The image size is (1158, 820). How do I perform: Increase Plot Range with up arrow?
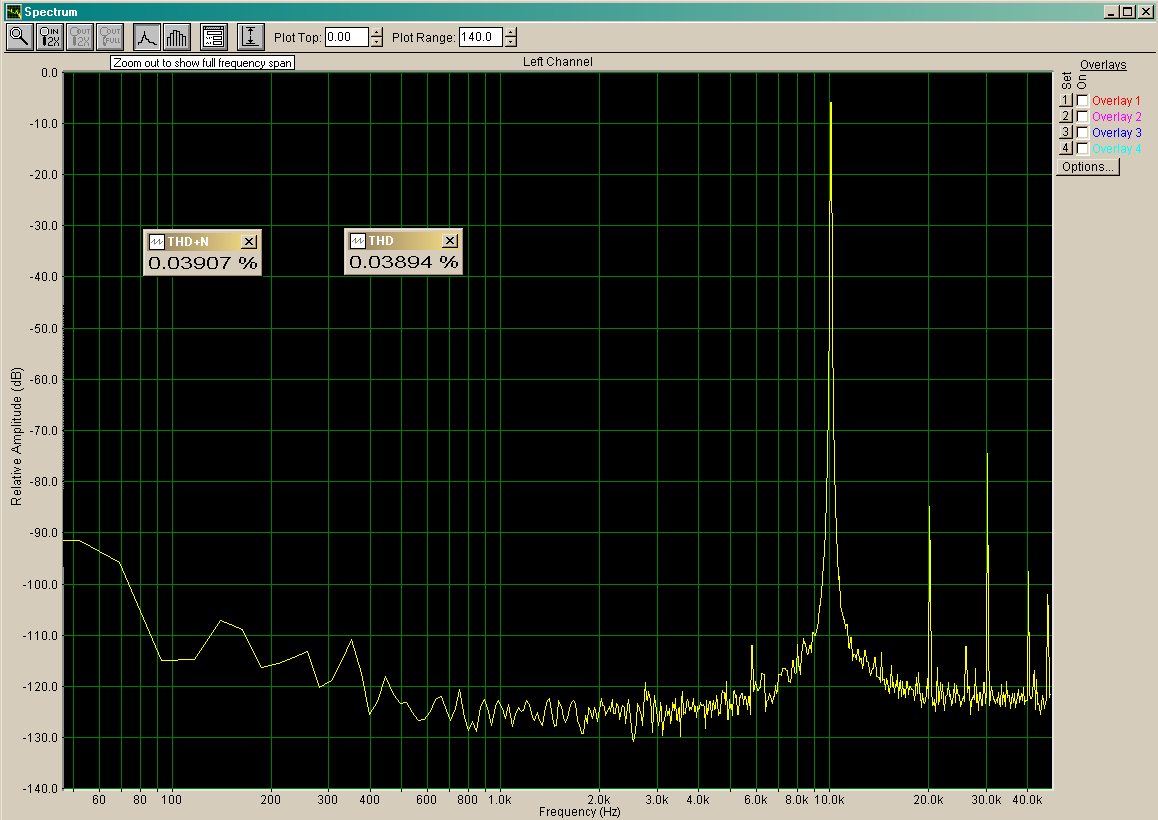(511, 33)
